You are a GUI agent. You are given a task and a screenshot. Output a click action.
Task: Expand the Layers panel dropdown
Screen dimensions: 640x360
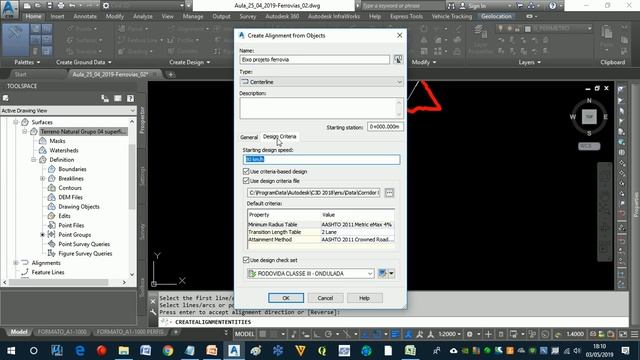pos(529,62)
